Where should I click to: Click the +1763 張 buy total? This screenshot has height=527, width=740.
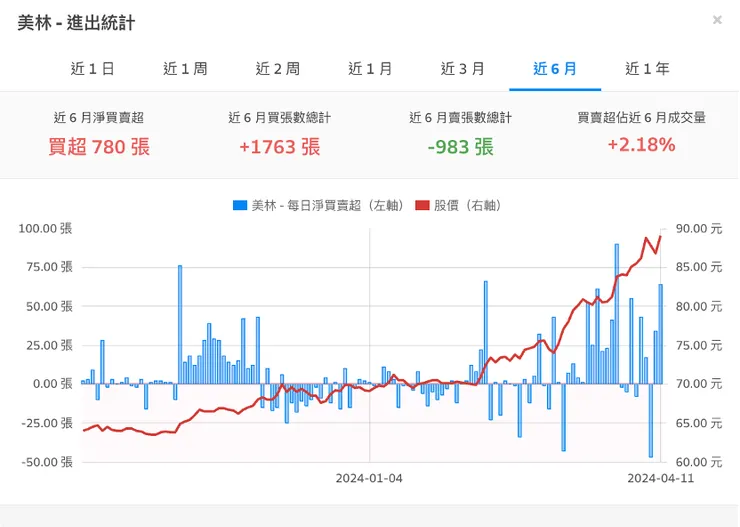[279, 147]
